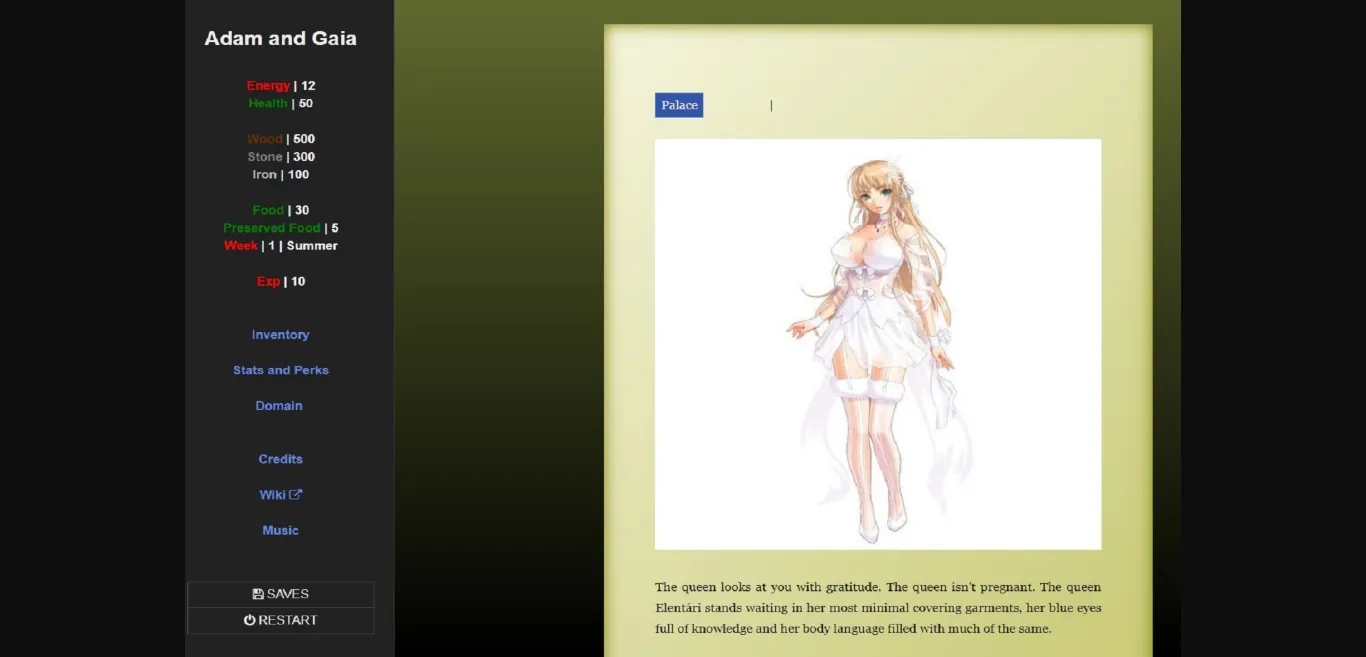Click the Wood resource label
1366x657 pixels.
coord(264,138)
